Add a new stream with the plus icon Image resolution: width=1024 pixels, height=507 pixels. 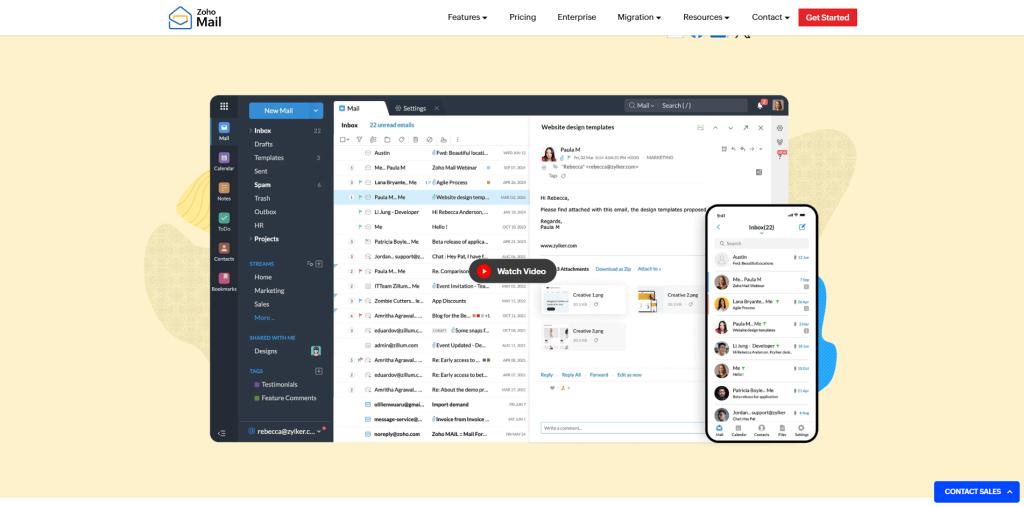tap(319, 264)
